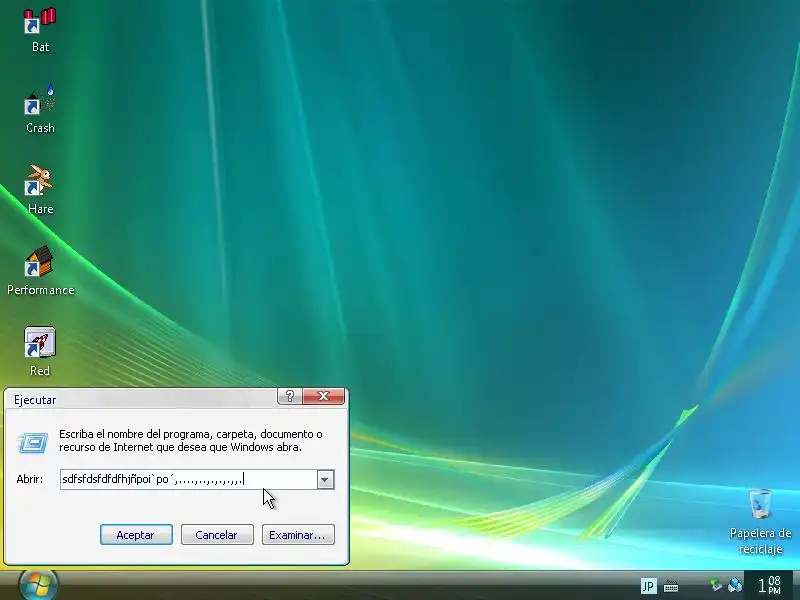Click the Ejecutar run program icon
The width and height of the screenshot is (800, 600).
(x=33, y=442)
